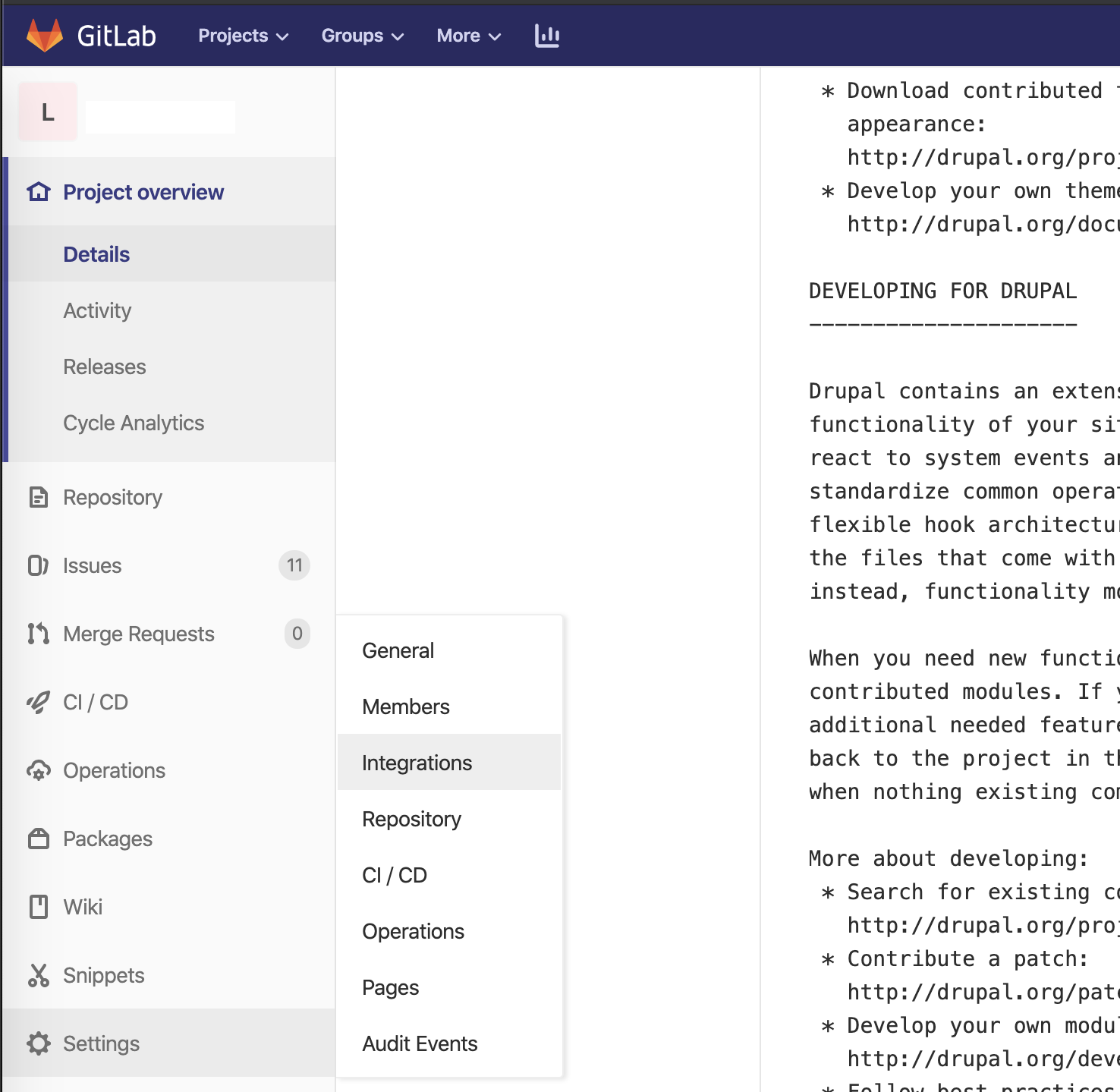Click the Merge Requests icon in sidebar
The width and height of the screenshot is (1120, 1092).
pos(38,634)
